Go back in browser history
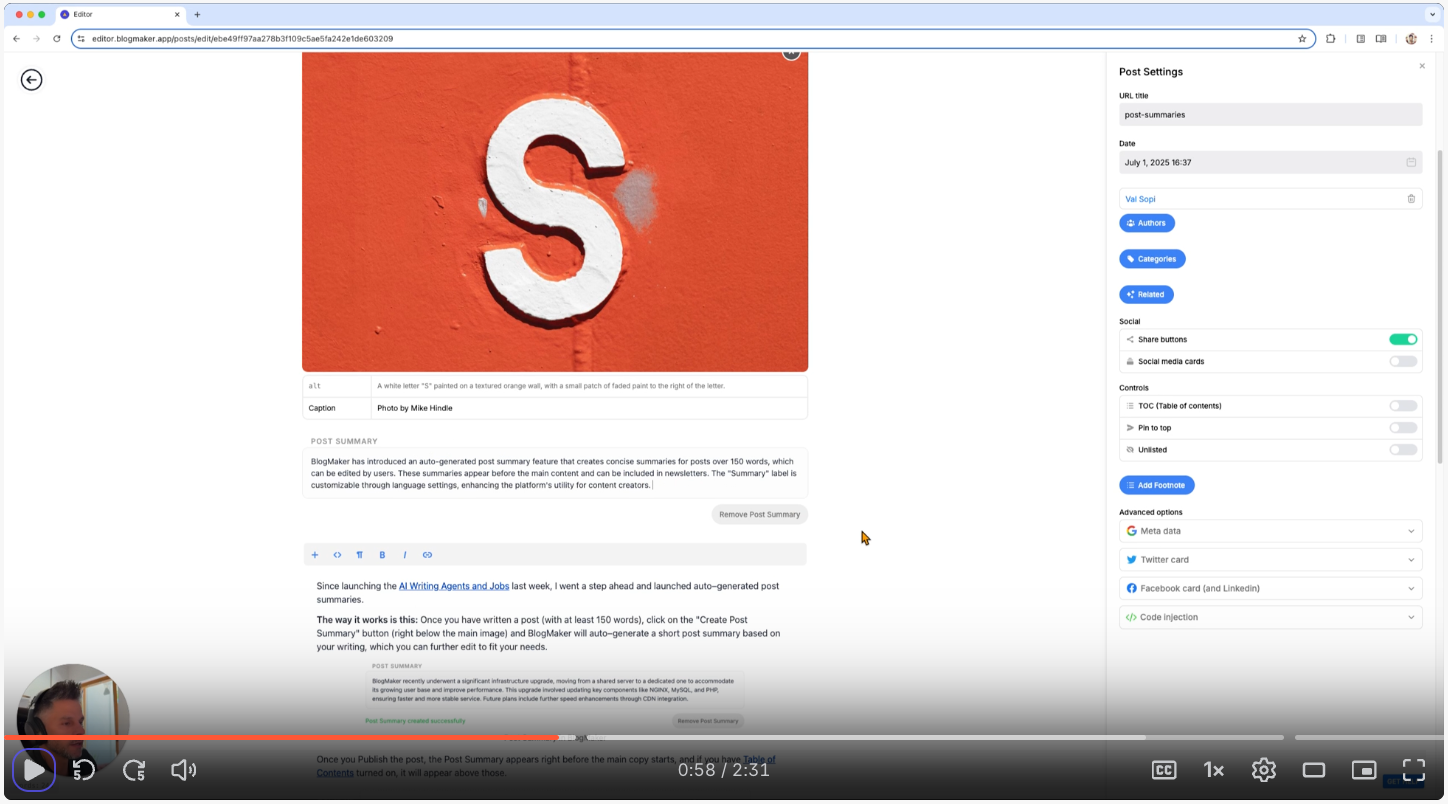This screenshot has height=804, width=1448. click(x=16, y=39)
